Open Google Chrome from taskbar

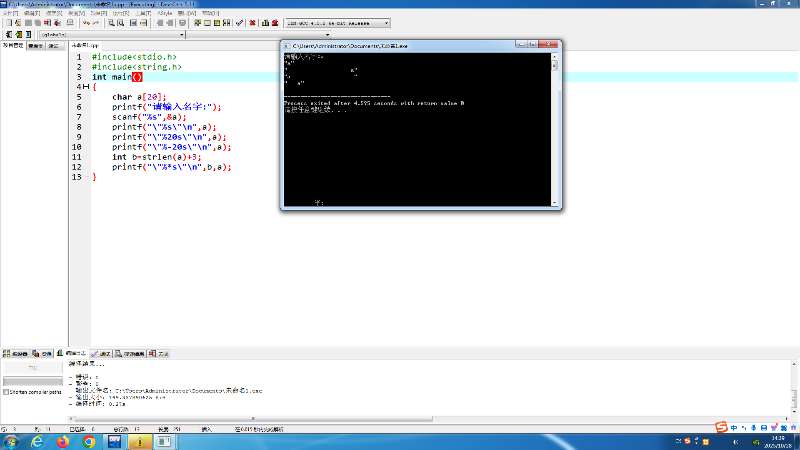[x=89, y=442]
